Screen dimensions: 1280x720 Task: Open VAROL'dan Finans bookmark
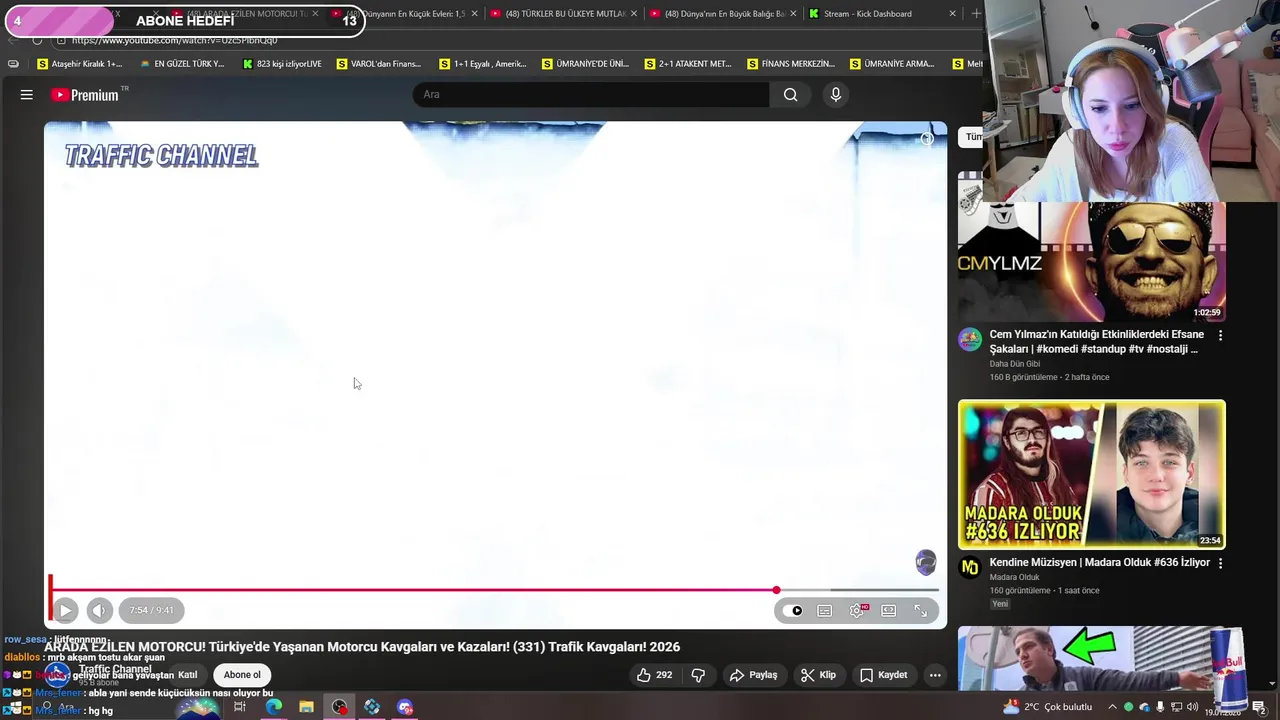pyautogui.click(x=379, y=64)
